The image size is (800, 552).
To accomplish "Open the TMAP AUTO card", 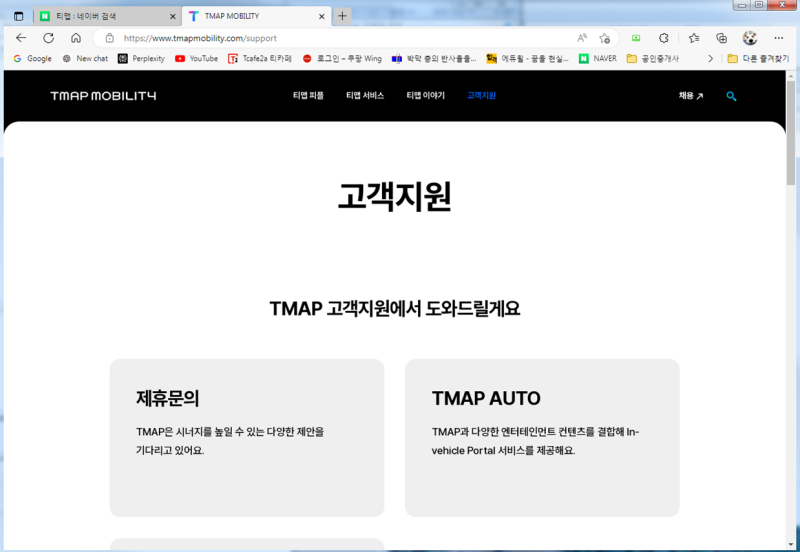I will 542,438.
